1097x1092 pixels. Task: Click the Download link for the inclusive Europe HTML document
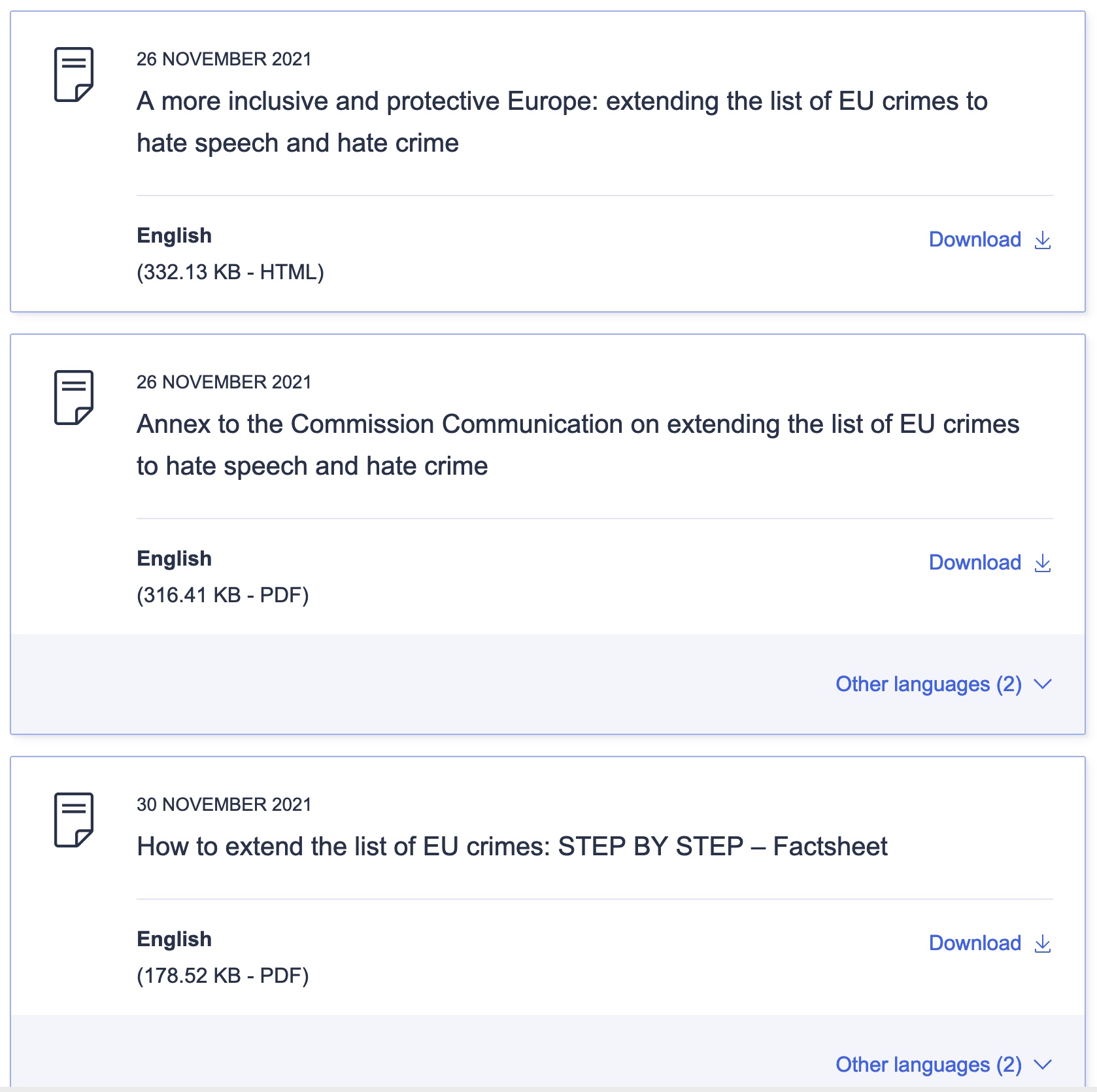[975, 240]
